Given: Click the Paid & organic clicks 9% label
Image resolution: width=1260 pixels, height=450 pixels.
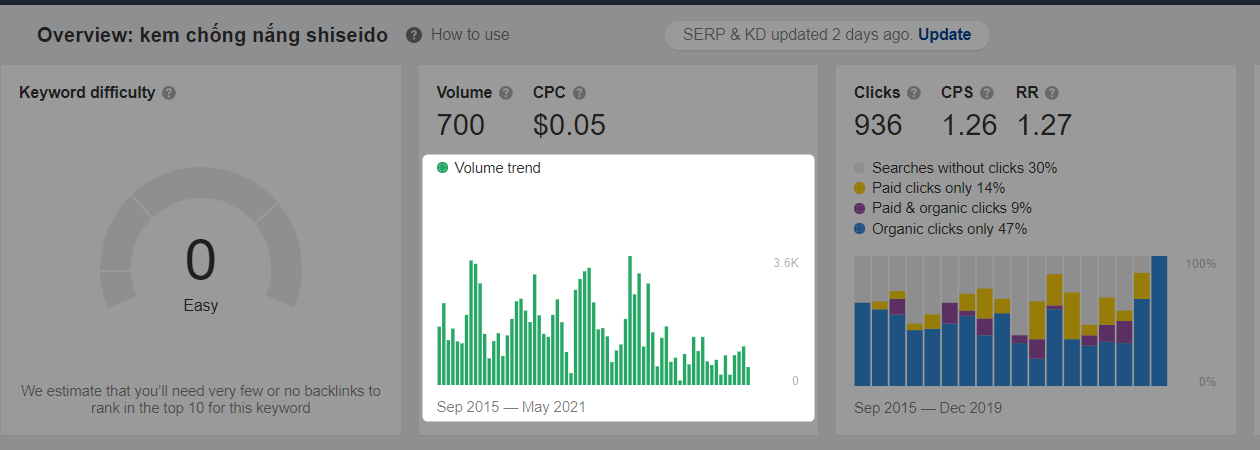Looking at the screenshot, I should [952, 208].
